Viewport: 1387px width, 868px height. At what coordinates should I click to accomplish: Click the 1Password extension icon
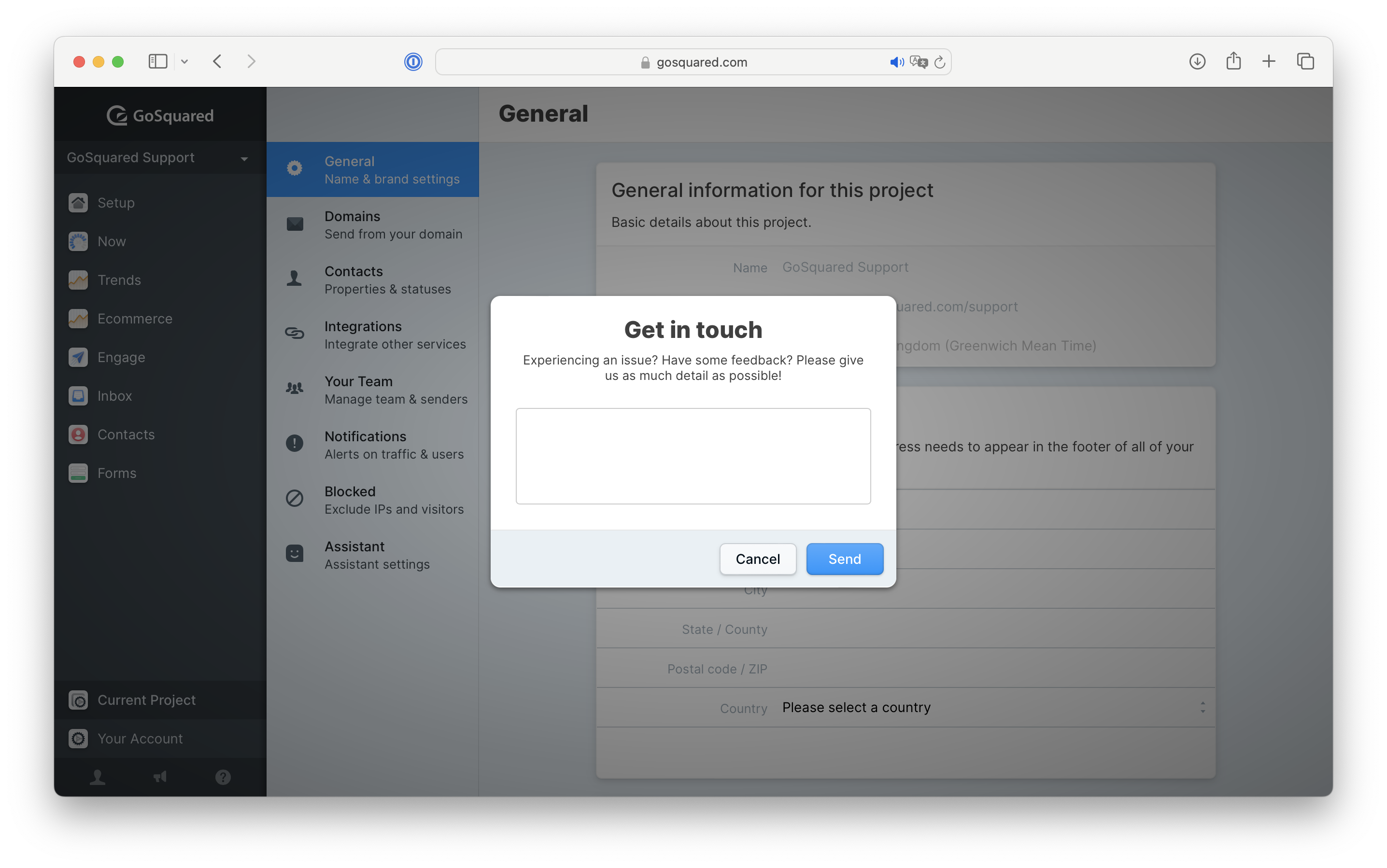click(413, 61)
